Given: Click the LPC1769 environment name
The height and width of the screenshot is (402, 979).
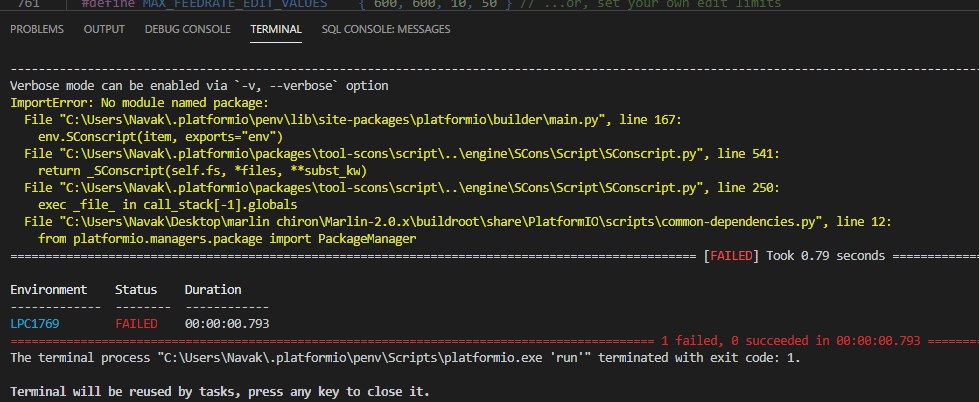Looking at the screenshot, I should pos(35,324).
